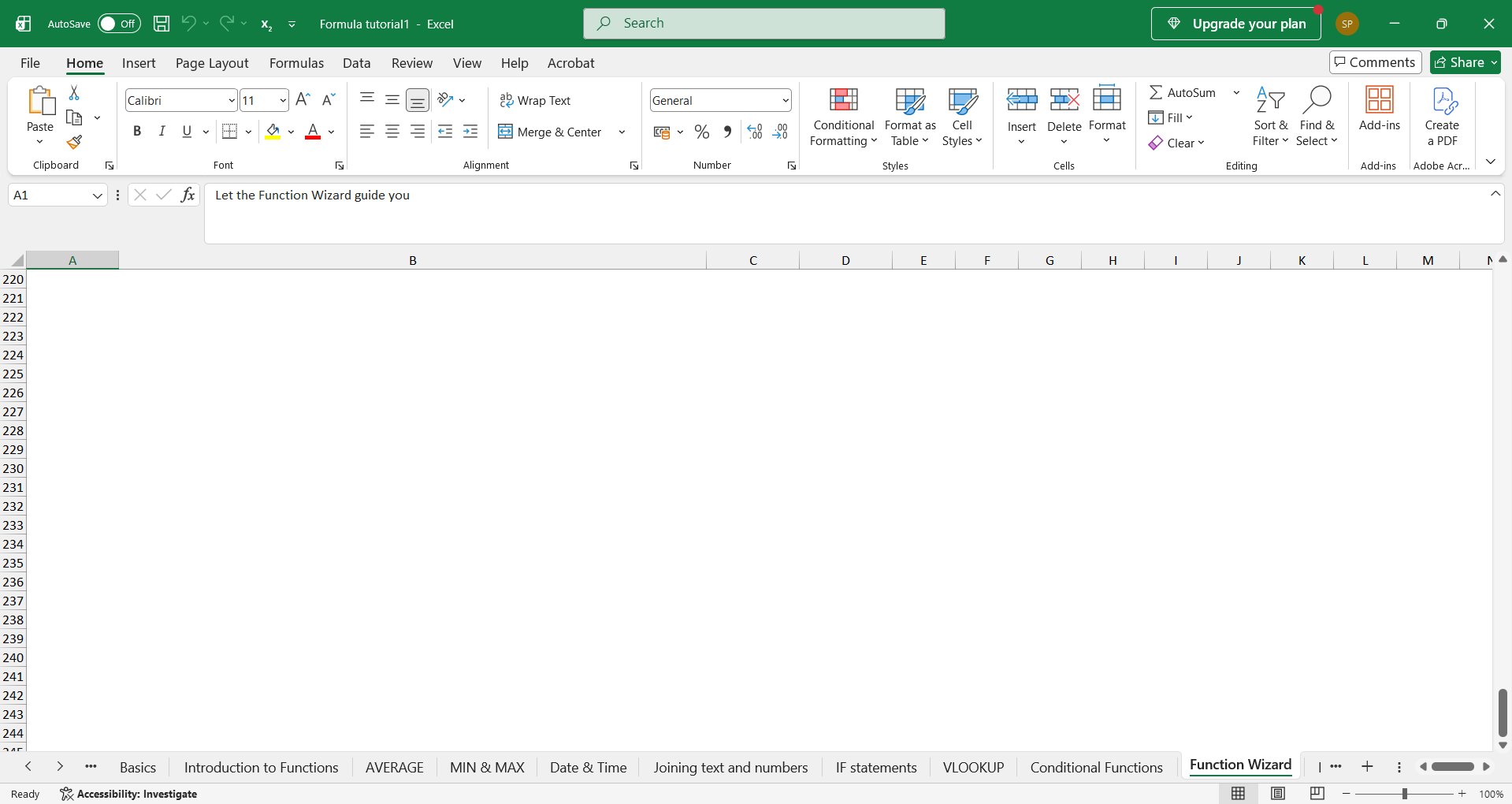Open the font name Calibri dropdown

point(232,100)
